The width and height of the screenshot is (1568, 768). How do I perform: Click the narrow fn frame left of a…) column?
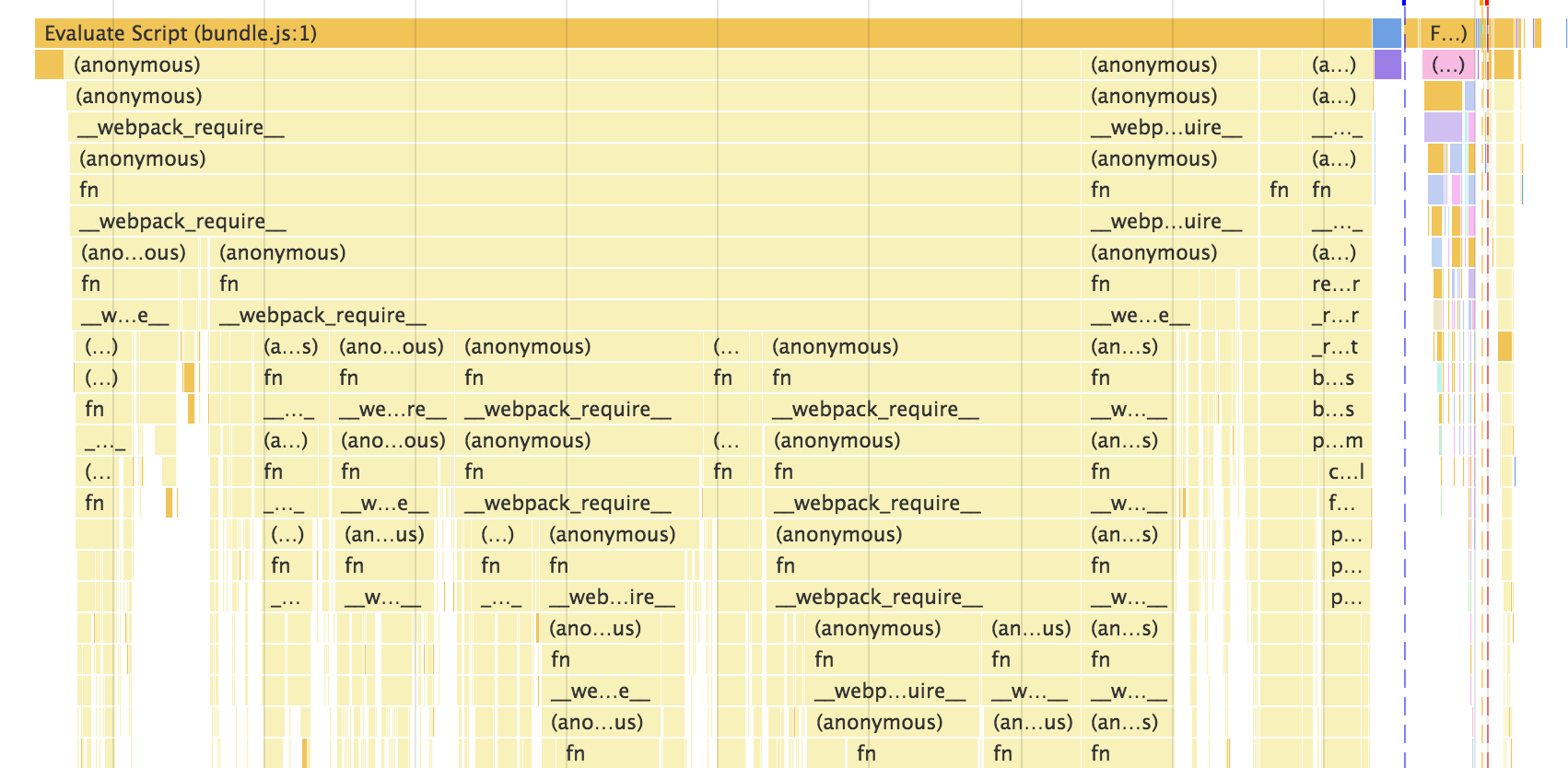(1280, 190)
